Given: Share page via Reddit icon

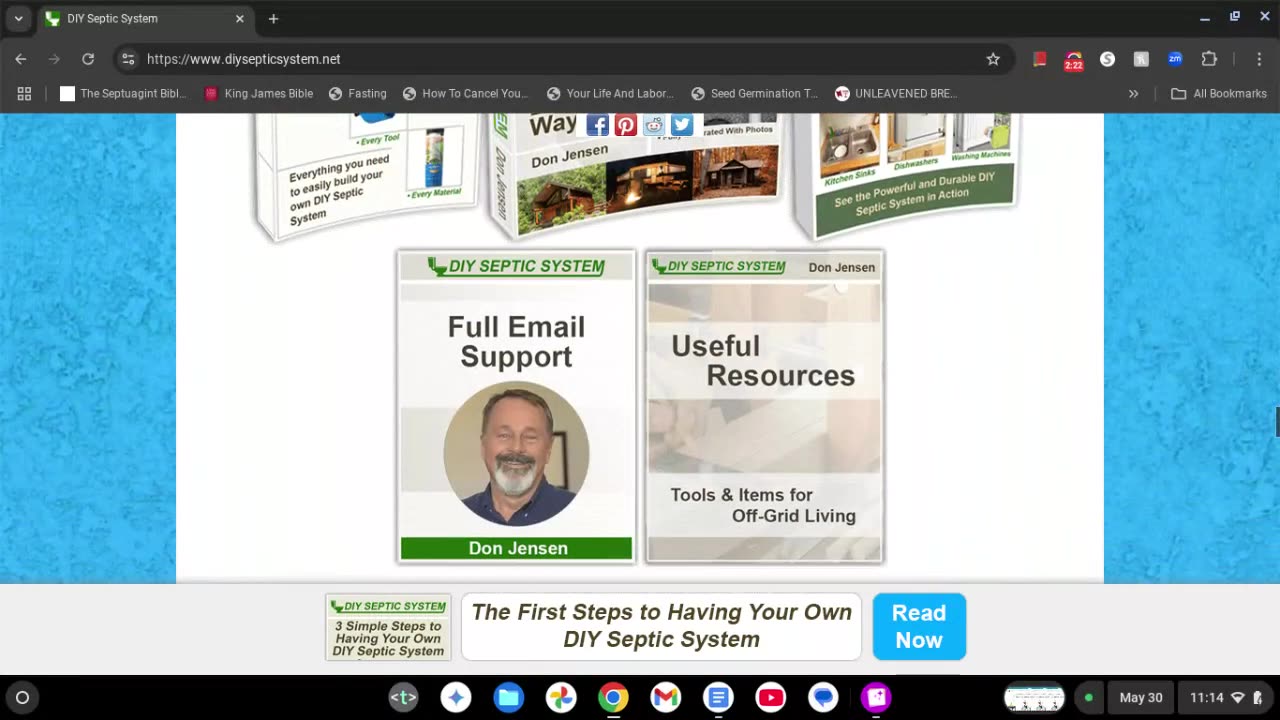Looking at the screenshot, I should coord(653,125).
